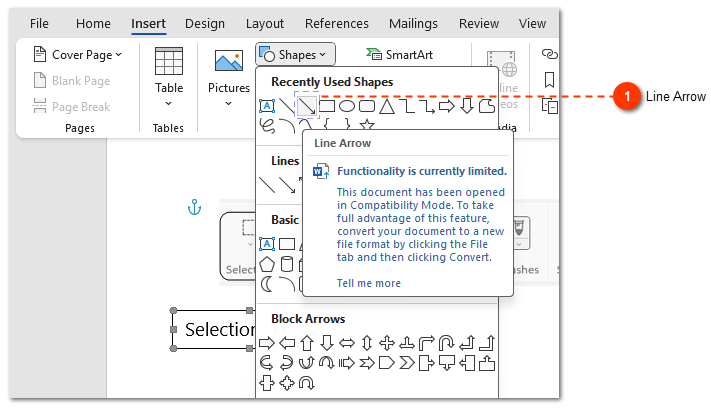Choose the Up Arrow under Block Arrows
711x409 pixels.
pyautogui.click(x=307, y=343)
